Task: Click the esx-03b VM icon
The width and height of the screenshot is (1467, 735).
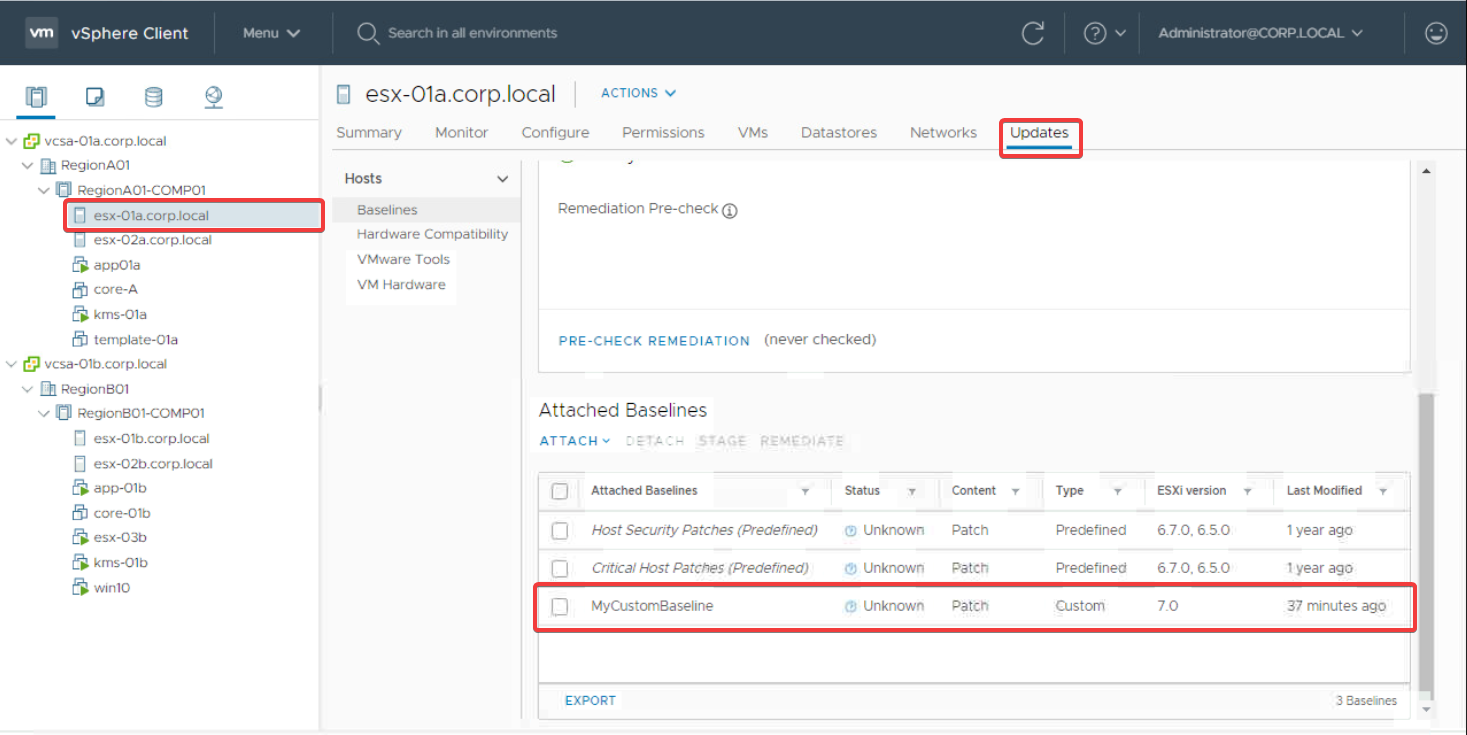Action: click(x=81, y=538)
